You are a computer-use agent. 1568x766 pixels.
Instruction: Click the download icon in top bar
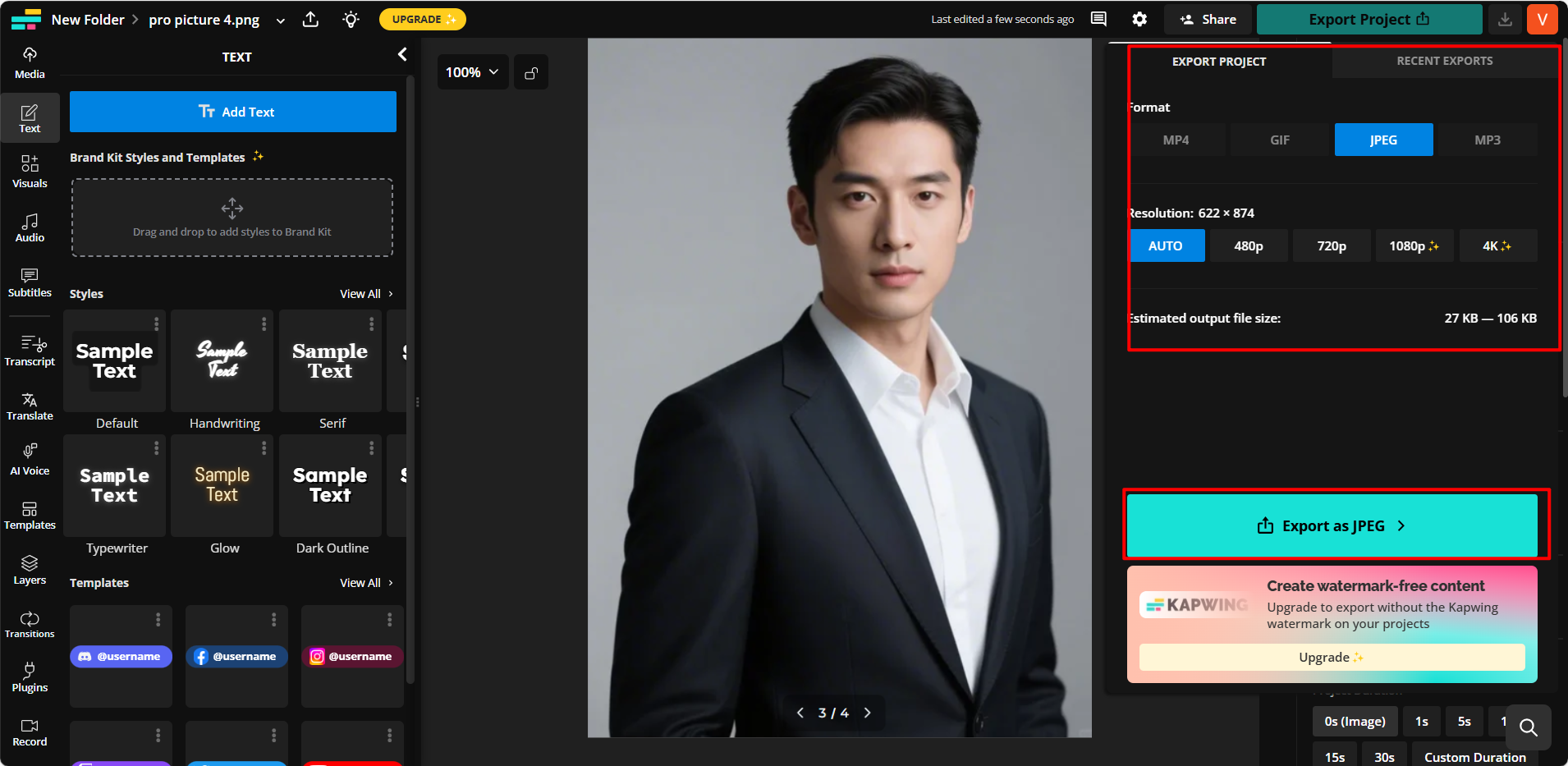tap(1505, 19)
